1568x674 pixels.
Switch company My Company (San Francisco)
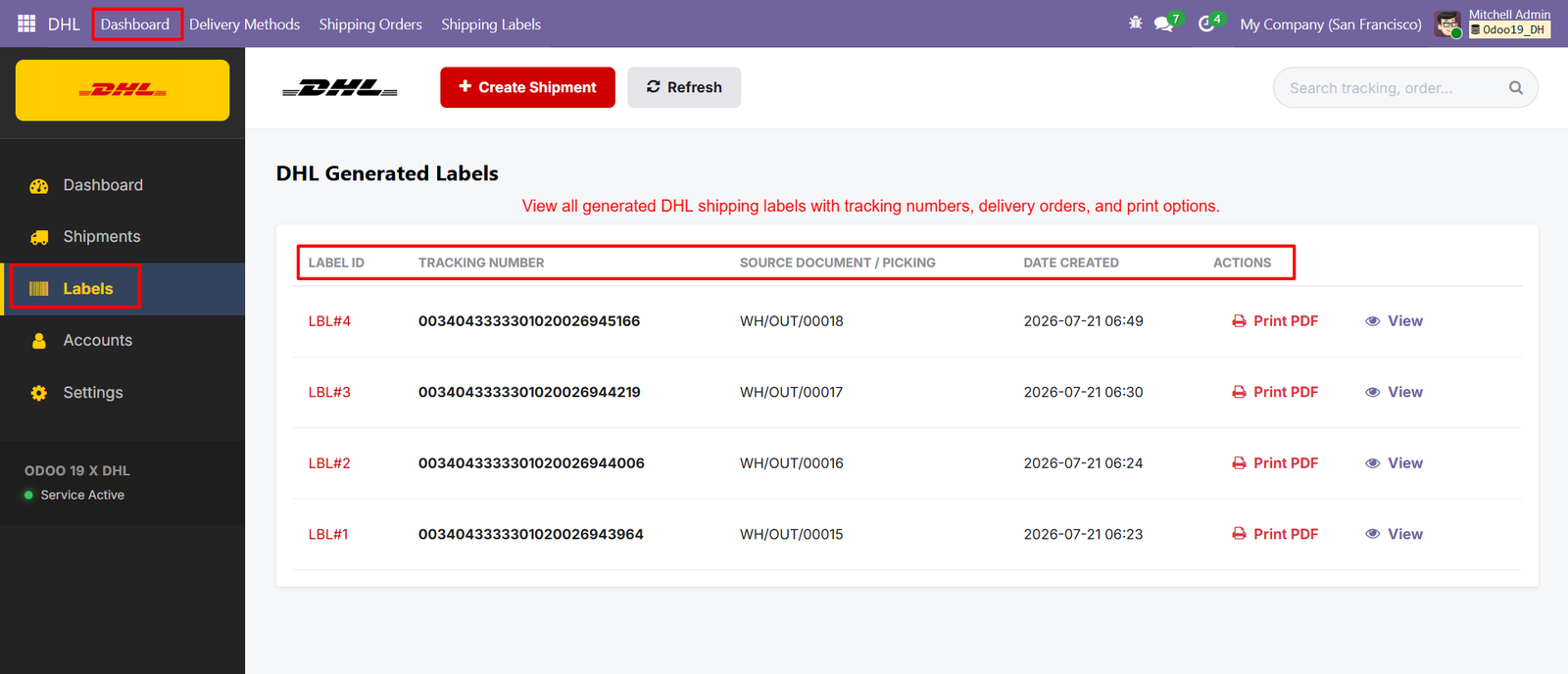tap(1330, 24)
